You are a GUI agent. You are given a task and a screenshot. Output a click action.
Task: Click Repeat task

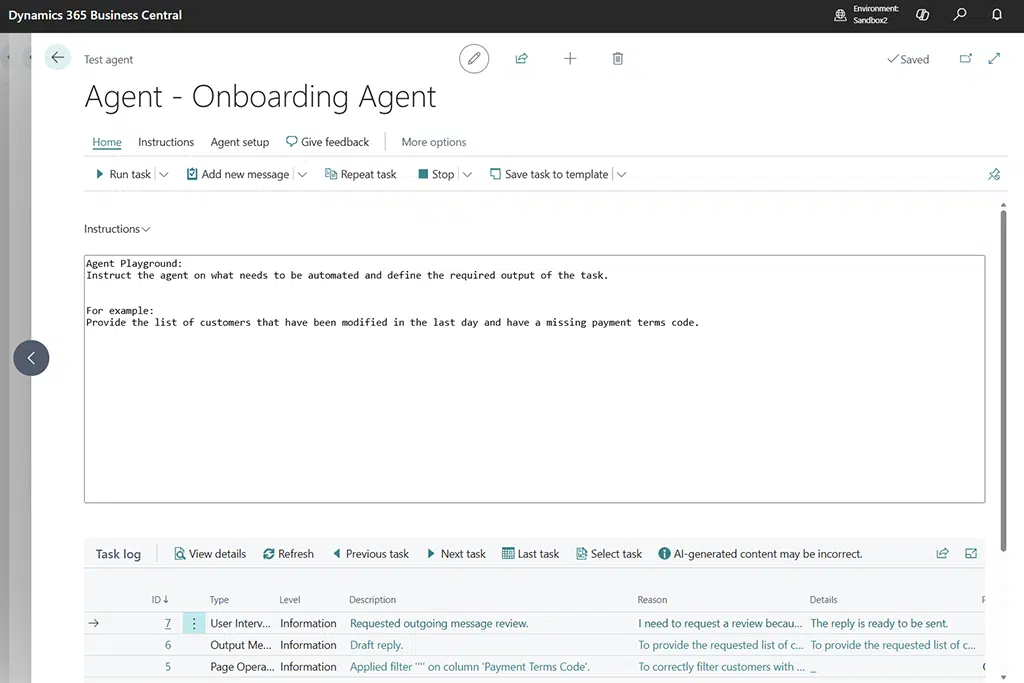coord(360,174)
